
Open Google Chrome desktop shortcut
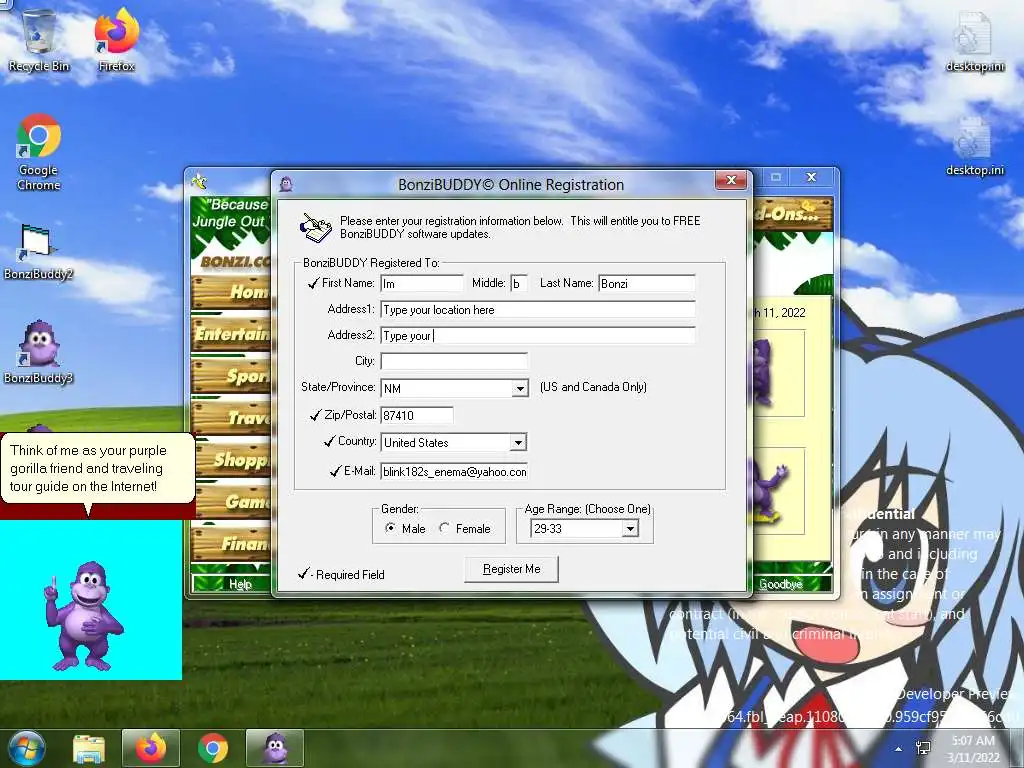[39, 152]
